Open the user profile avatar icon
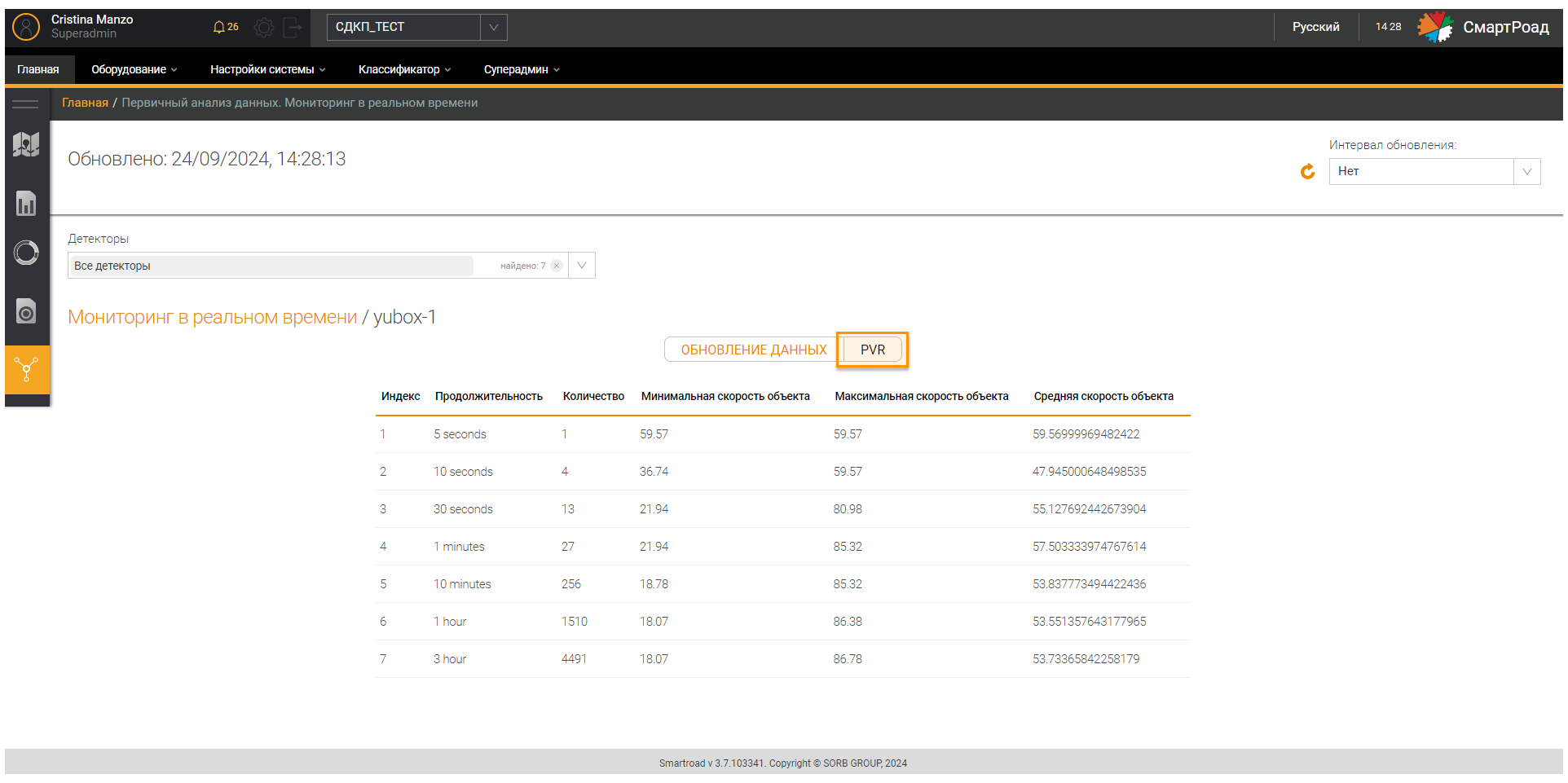 pyautogui.click(x=26, y=27)
